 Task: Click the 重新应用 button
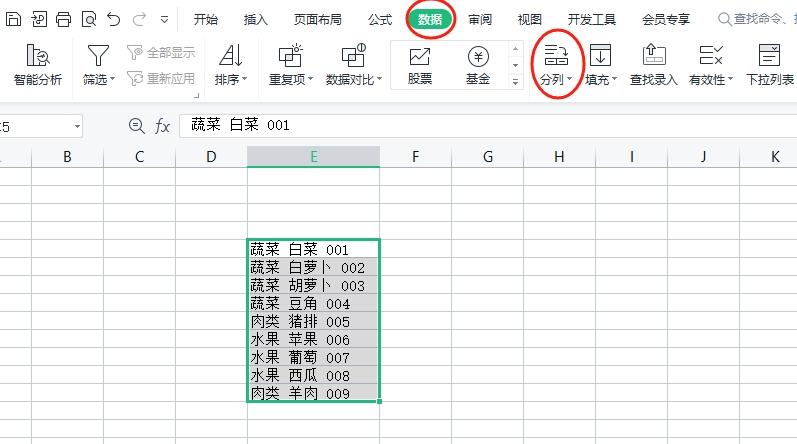(x=161, y=79)
